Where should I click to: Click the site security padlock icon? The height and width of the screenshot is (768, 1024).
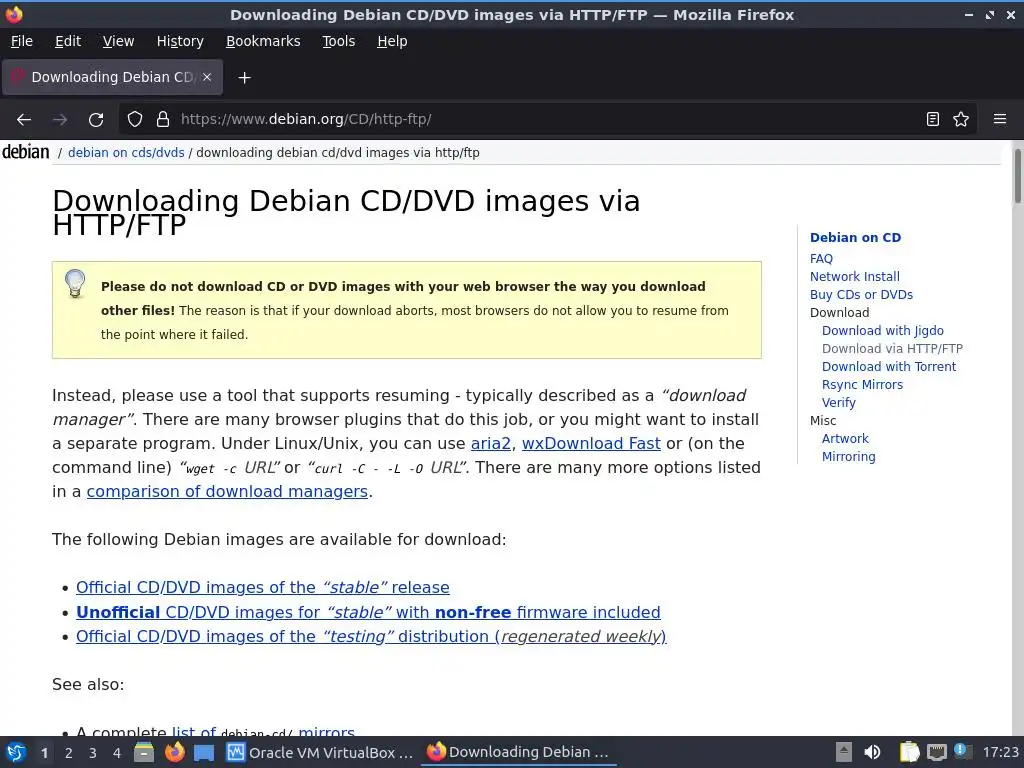(163, 120)
